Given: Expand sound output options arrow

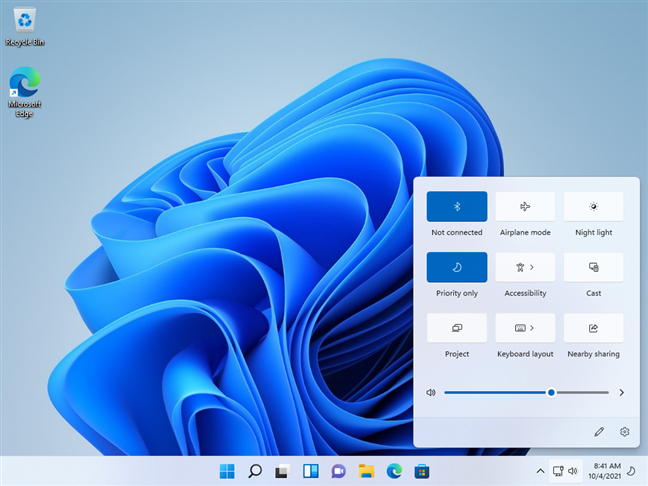Looking at the screenshot, I should [x=622, y=393].
